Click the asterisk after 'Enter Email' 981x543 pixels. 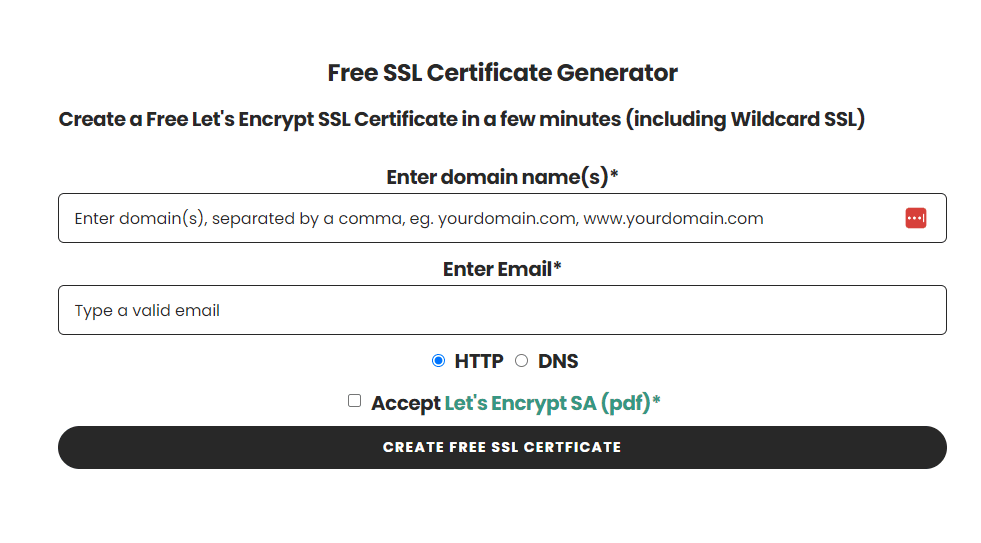tap(557, 266)
